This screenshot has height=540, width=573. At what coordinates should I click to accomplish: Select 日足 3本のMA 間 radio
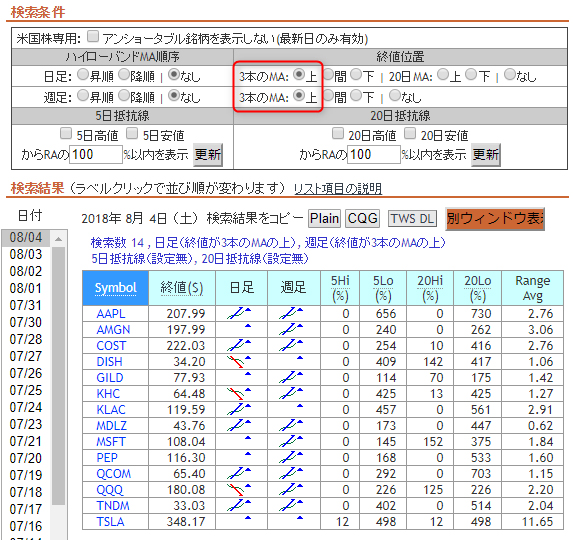coord(328,75)
